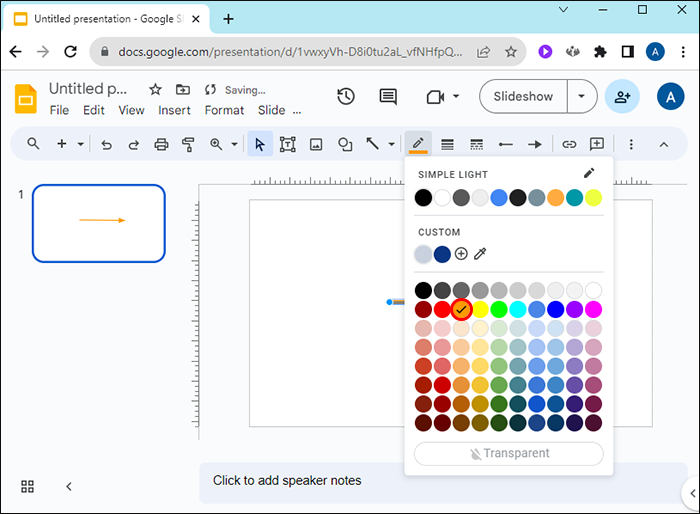Collapse the filmstrip panel arrow
700x514 pixels.
tap(69, 486)
